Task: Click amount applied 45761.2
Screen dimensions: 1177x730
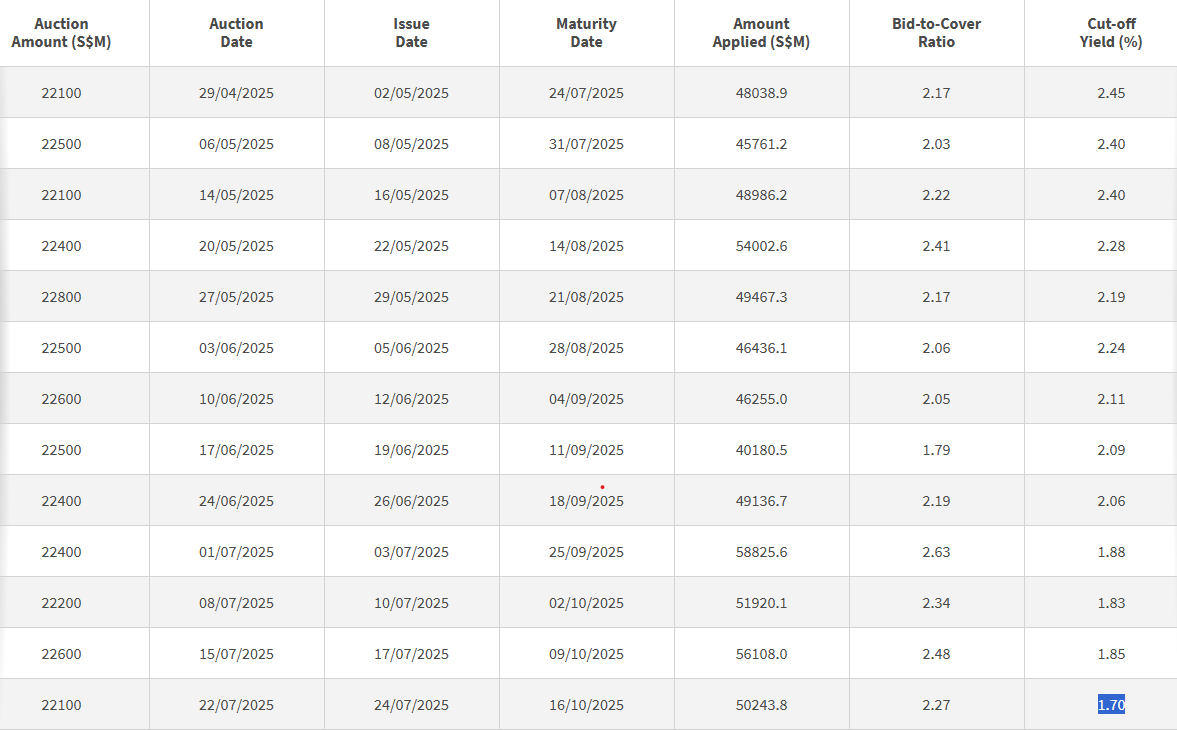Action: (x=761, y=144)
